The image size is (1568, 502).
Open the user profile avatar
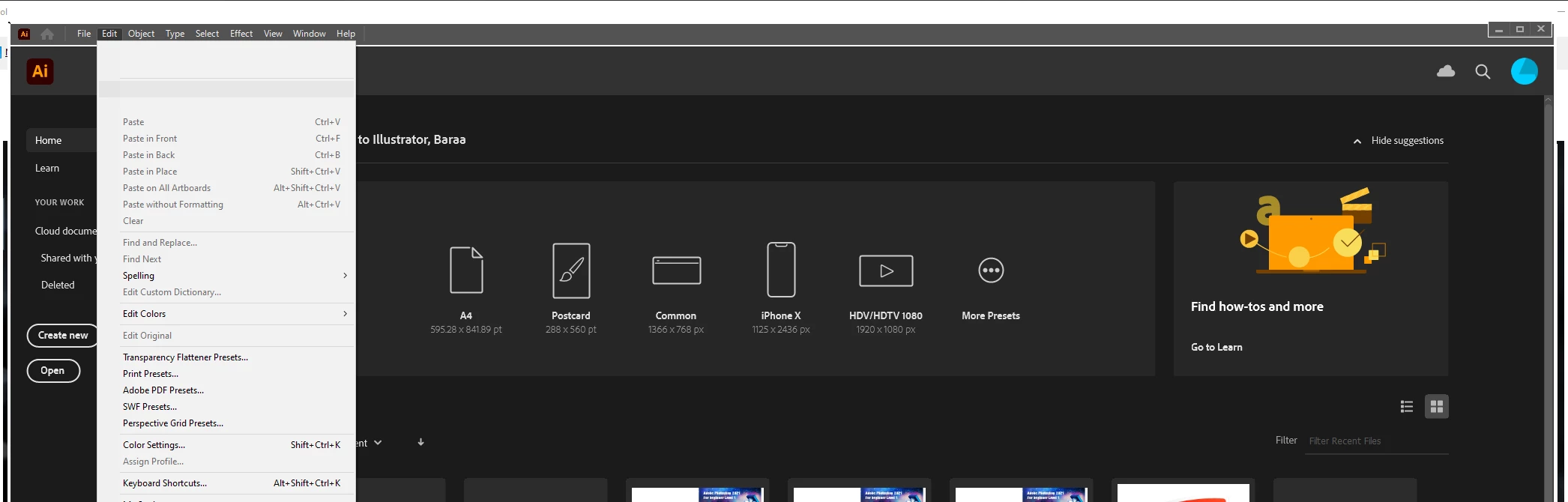1525,71
